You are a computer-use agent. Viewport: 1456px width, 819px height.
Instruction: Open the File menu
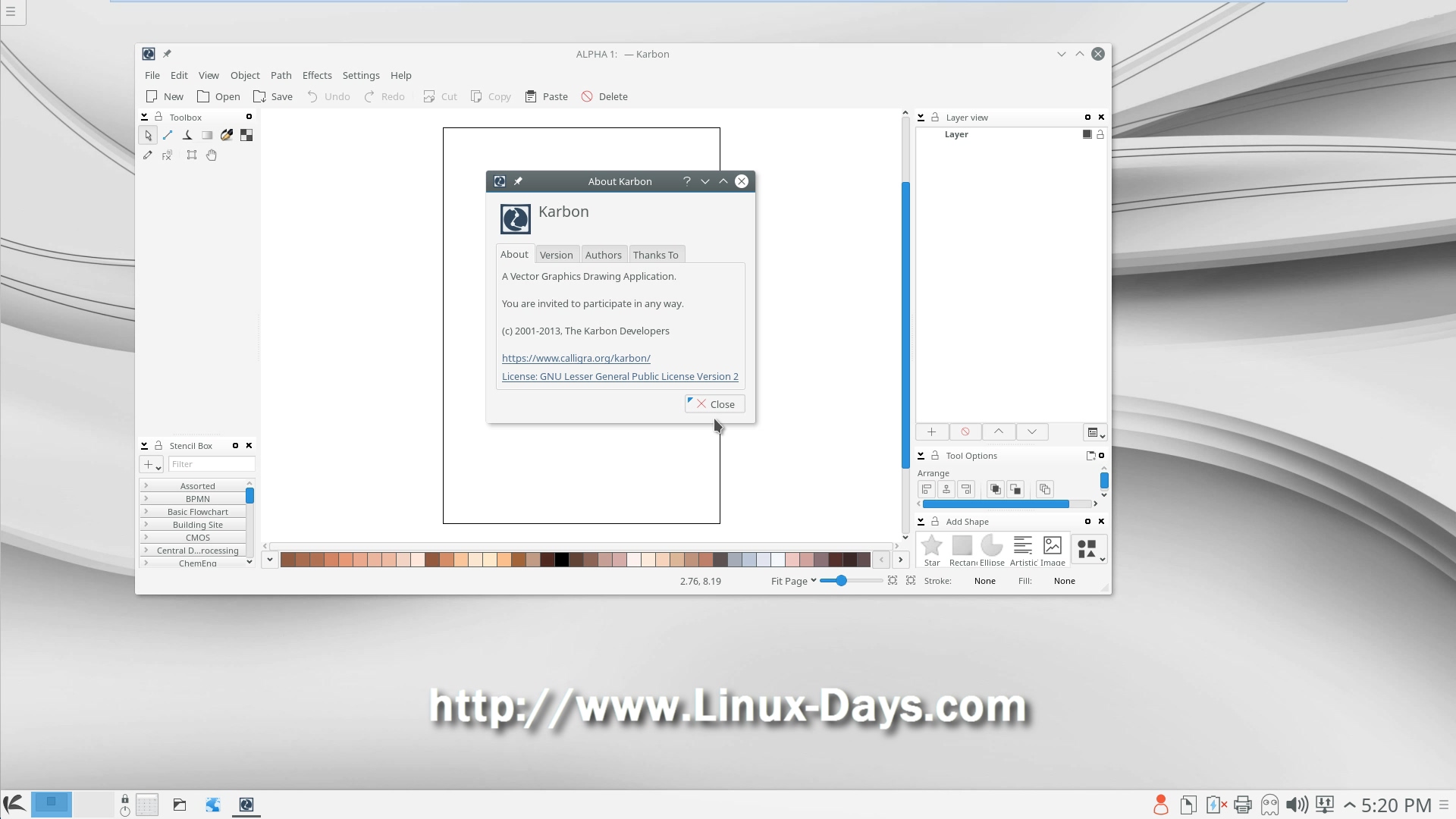[152, 75]
